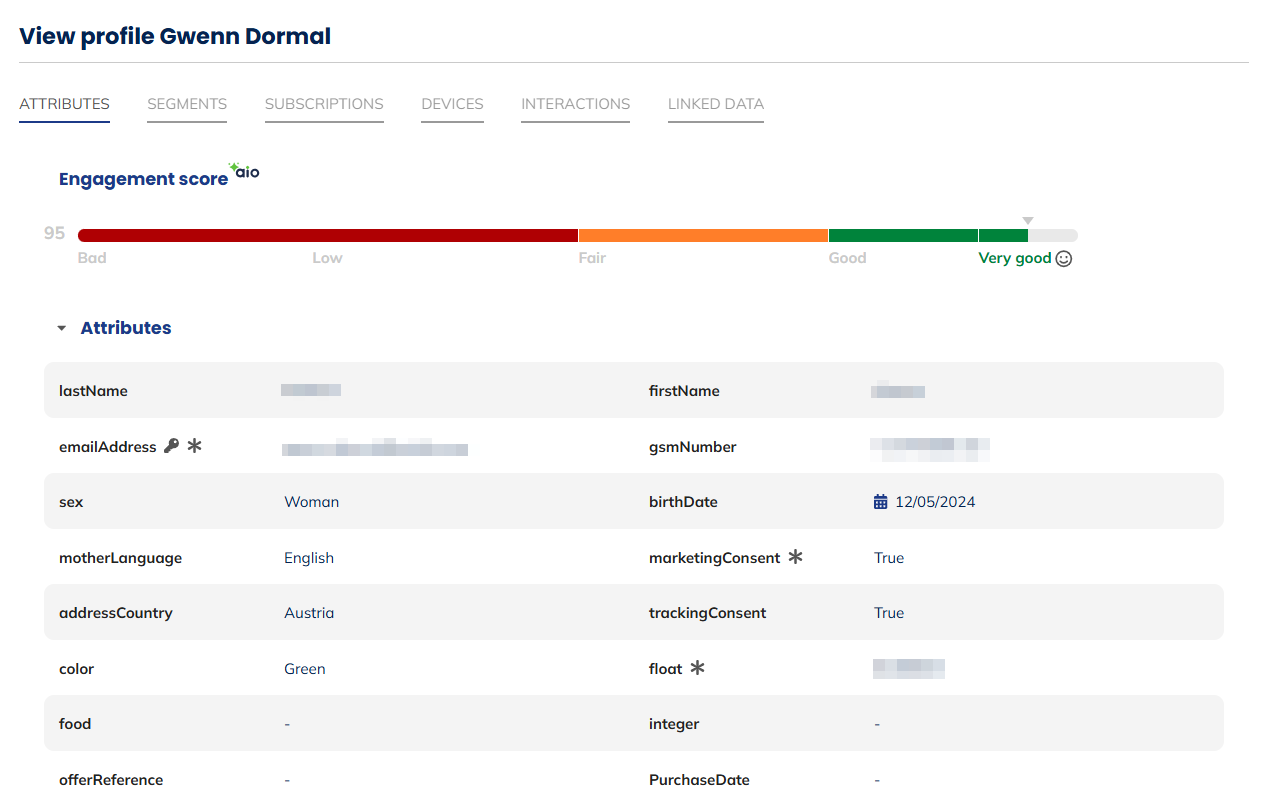
Task: Click the key icon next to emailAddress
Action: pyautogui.click(x=171, y=447)
